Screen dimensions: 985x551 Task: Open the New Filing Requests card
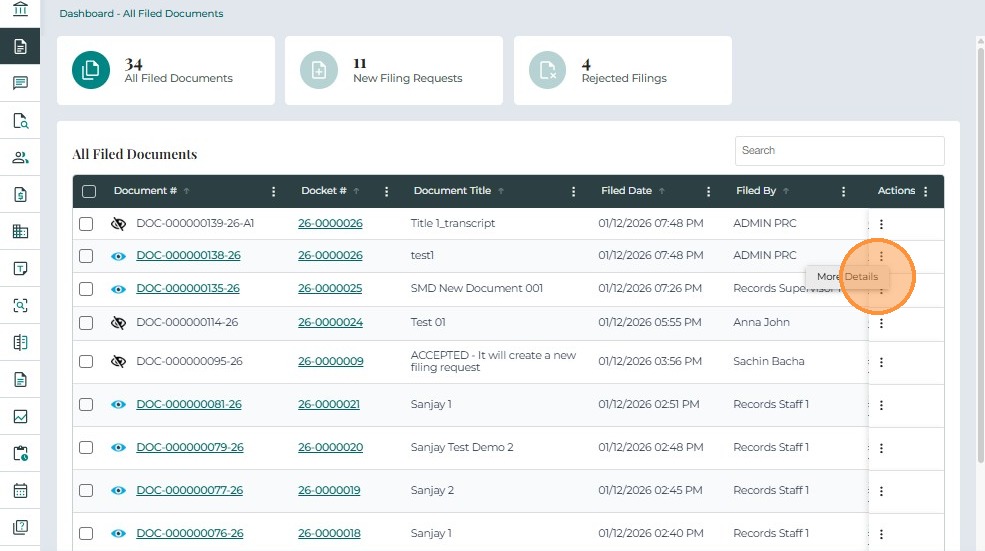394,70
